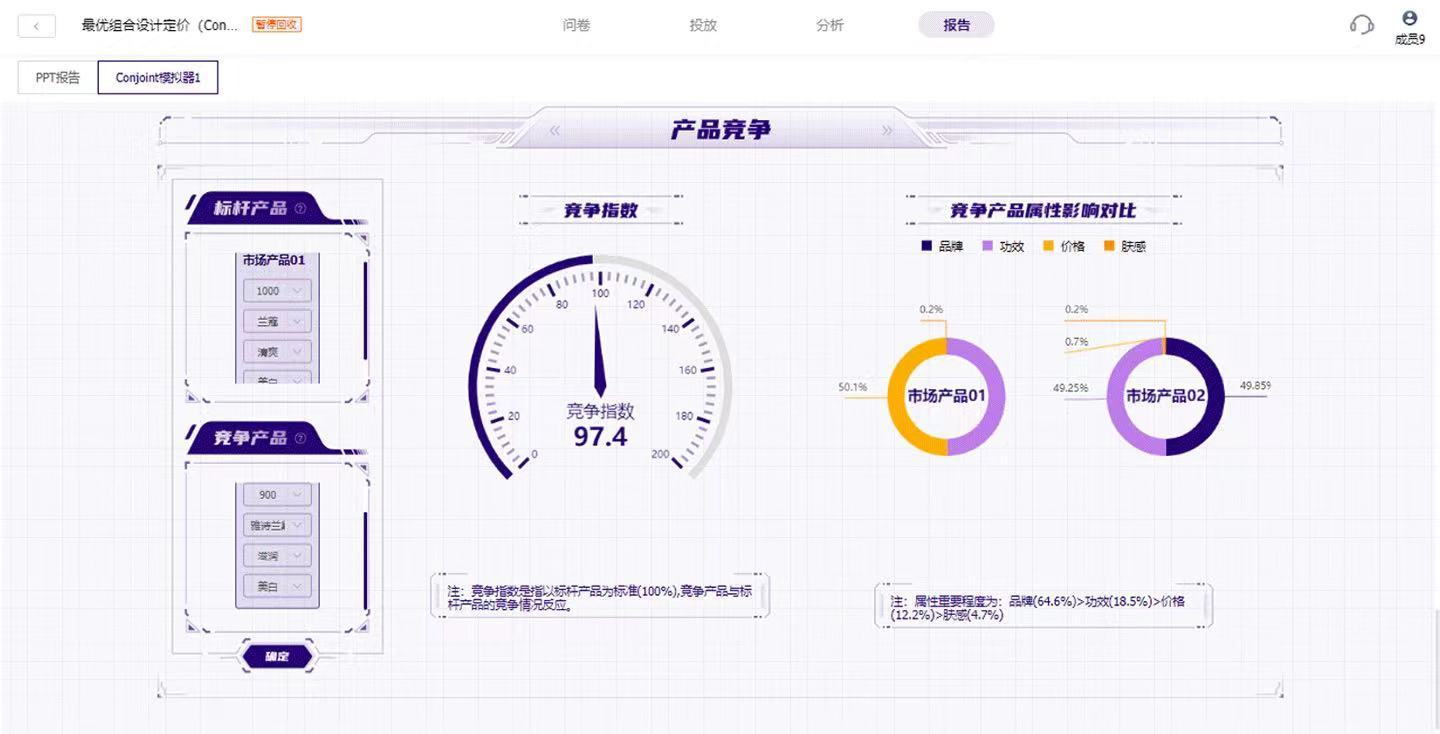The image size is (1440, 734).
Task: Toggle 价格 legend item
Action: (1064, 246)
